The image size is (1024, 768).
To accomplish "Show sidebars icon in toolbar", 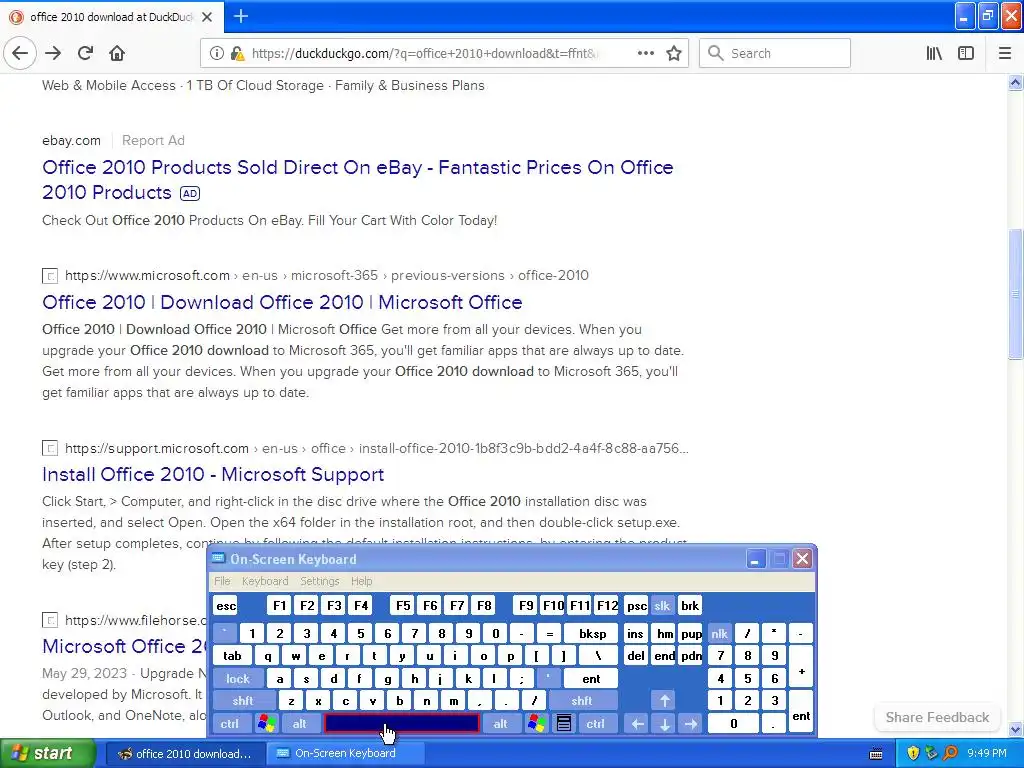I will pyautogui.click(x=966, y=54).
